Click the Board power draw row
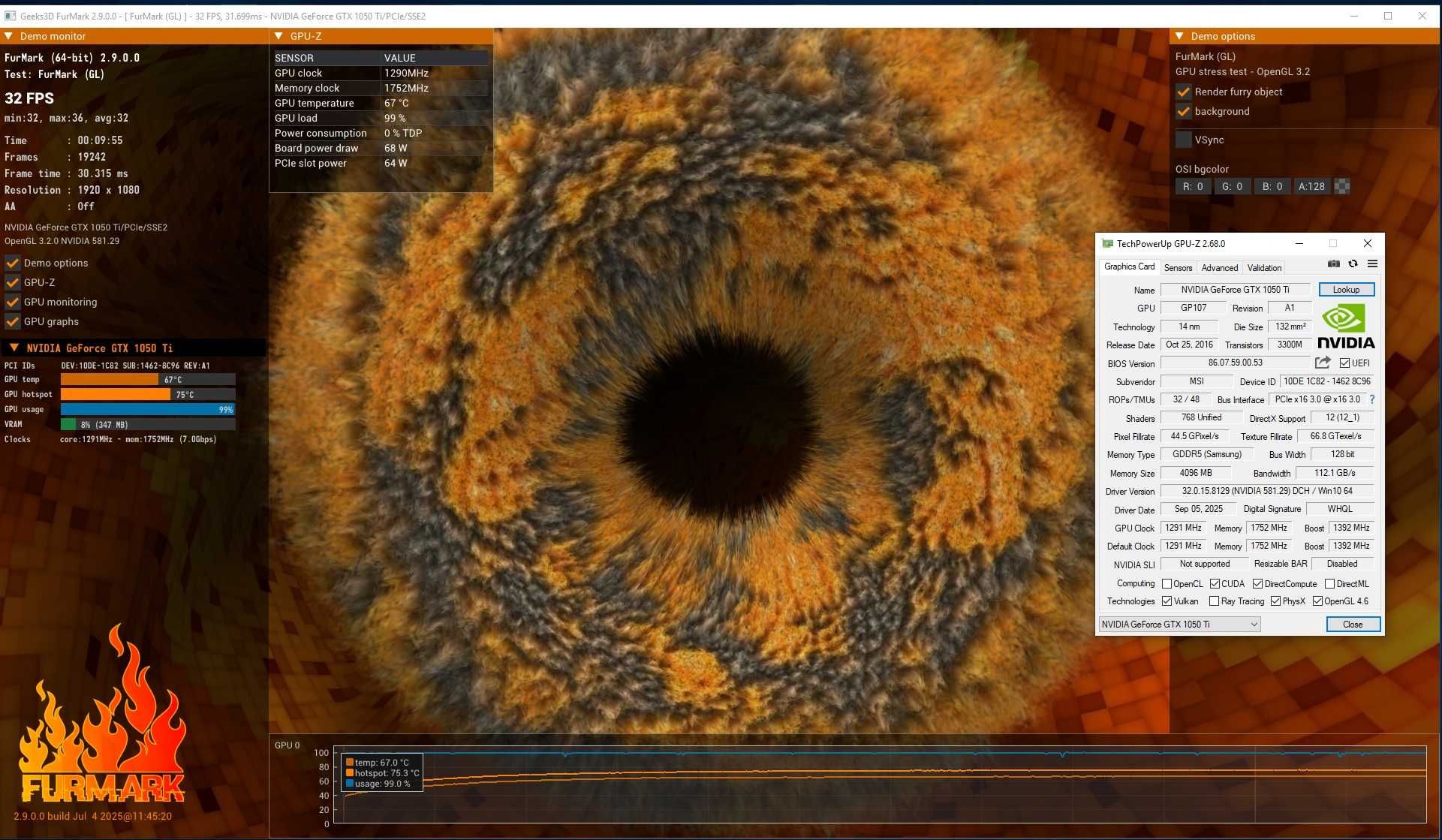The image size is (1442, 840). 381,148
